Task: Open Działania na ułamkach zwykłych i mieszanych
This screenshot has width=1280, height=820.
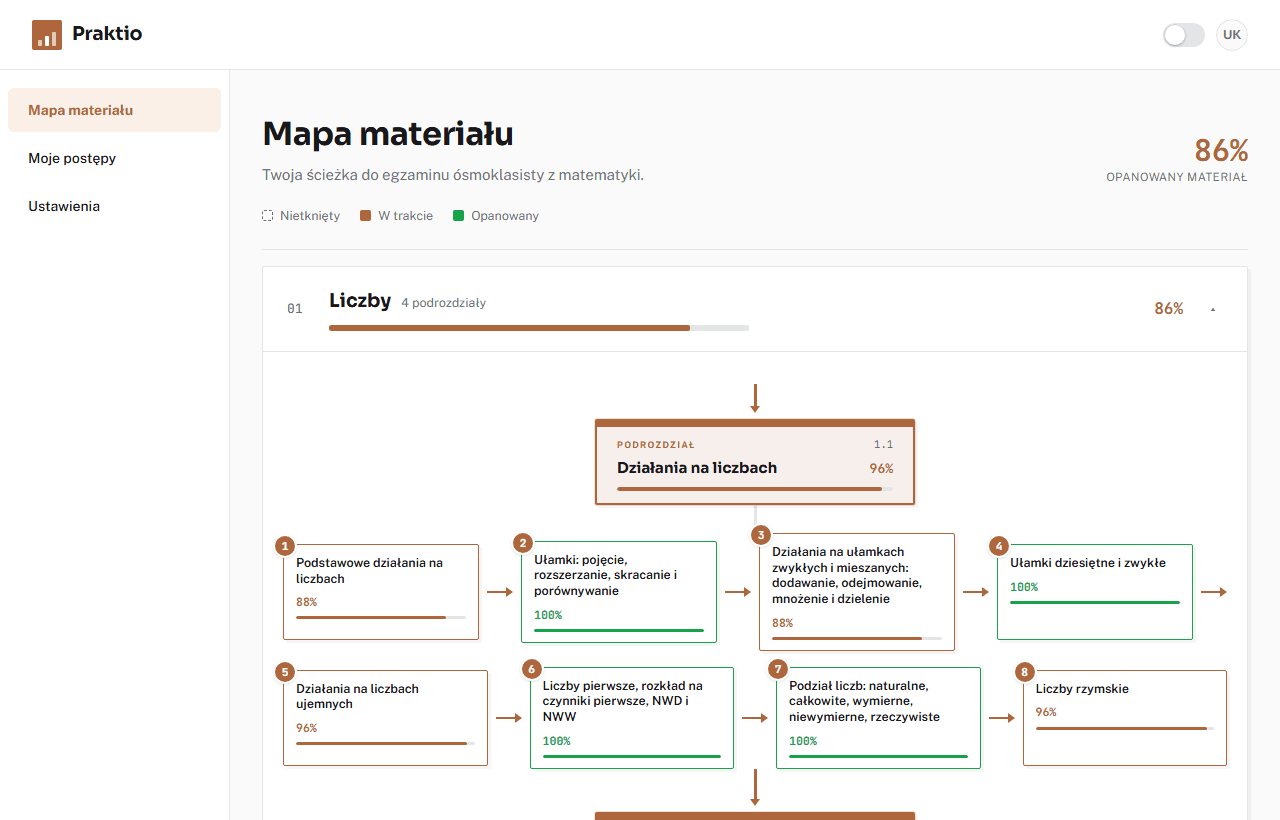Action: [857, 592]
